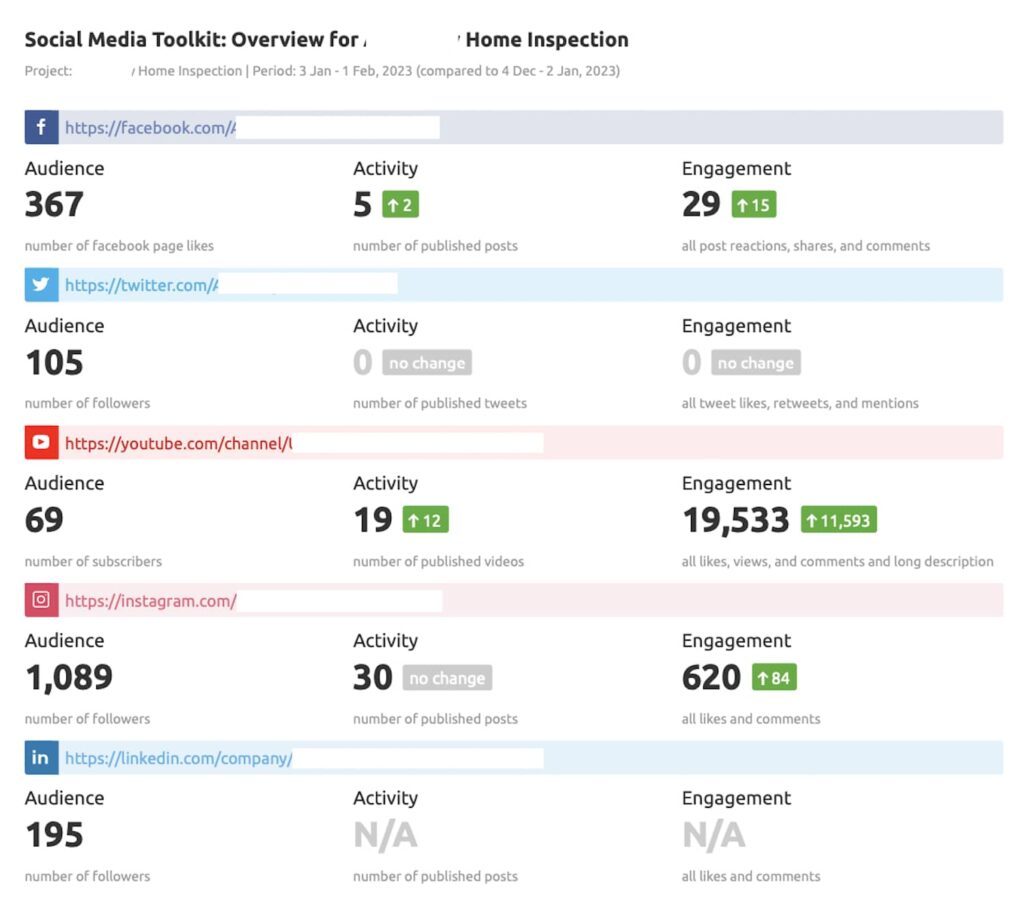1024x911 pixels.
Task: Click Twitter audience value 105
Action: [54, 362]
